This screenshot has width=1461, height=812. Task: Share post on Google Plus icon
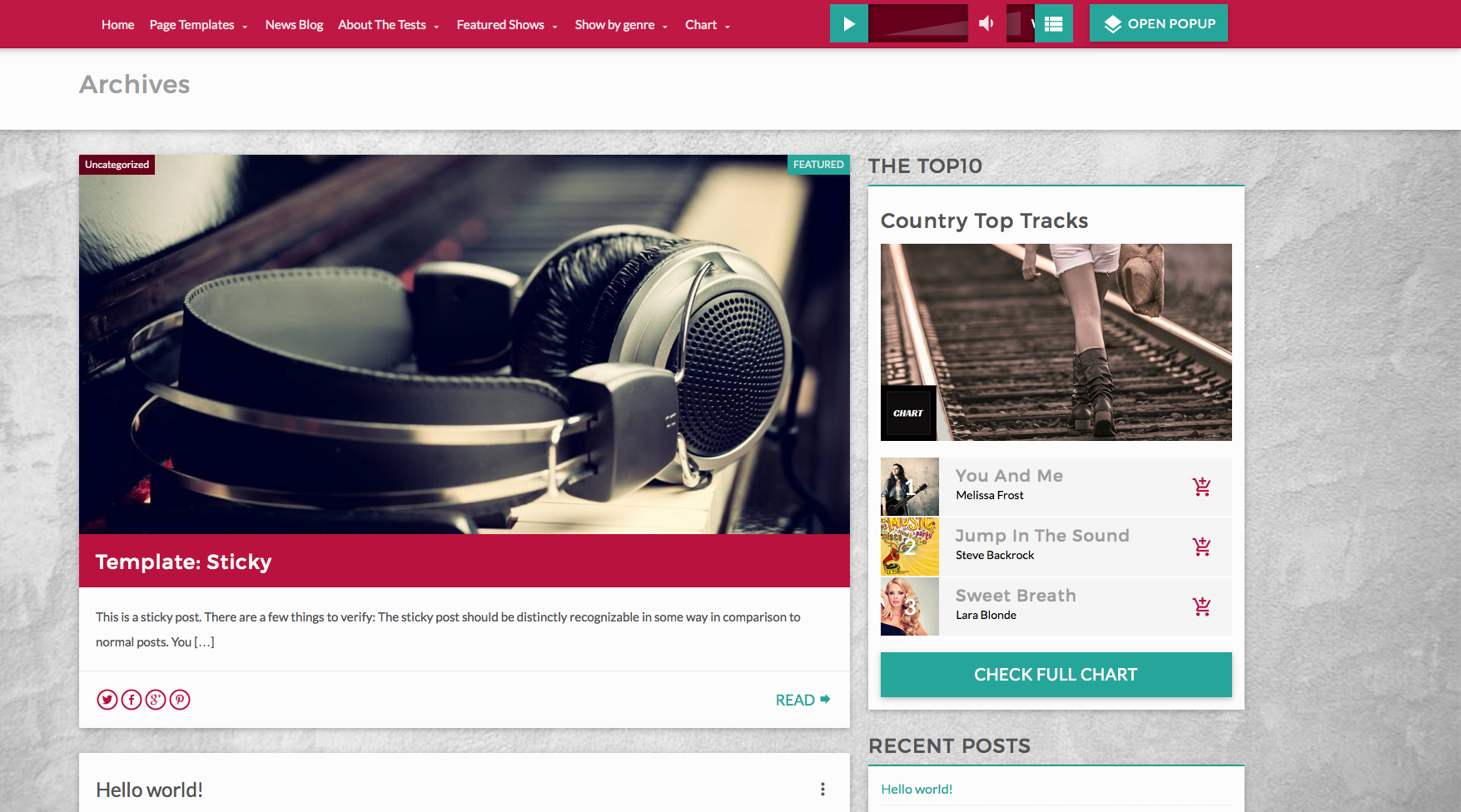[156, 700]
